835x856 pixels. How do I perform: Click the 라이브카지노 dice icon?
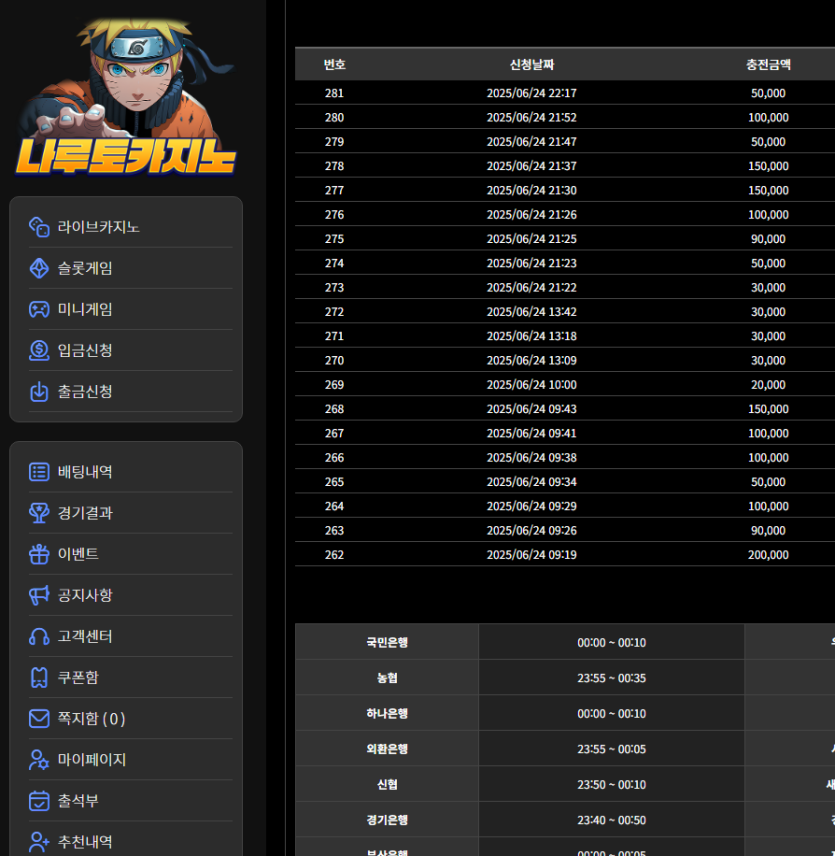tap(39, 227)
